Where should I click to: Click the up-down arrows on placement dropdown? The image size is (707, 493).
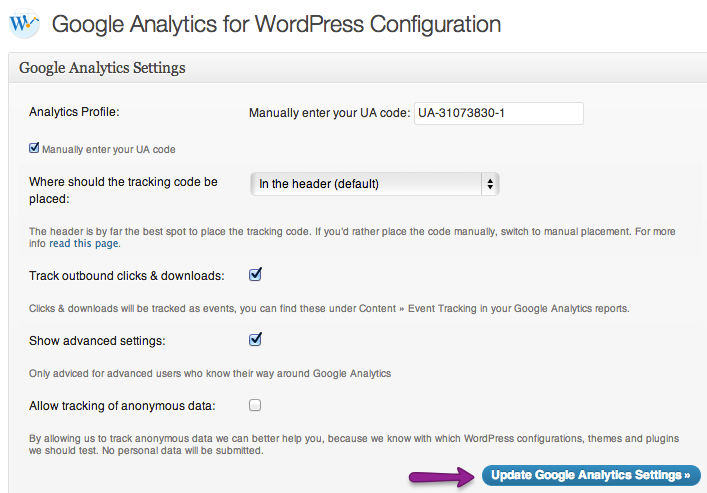click(489, 184)
